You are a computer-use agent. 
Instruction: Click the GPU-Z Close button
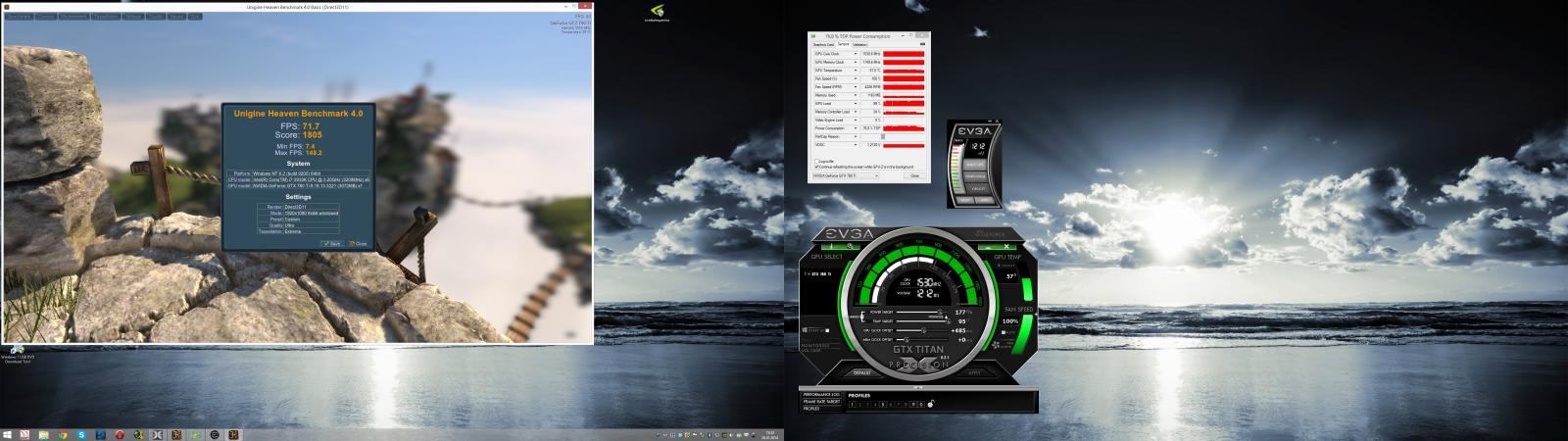914,176
